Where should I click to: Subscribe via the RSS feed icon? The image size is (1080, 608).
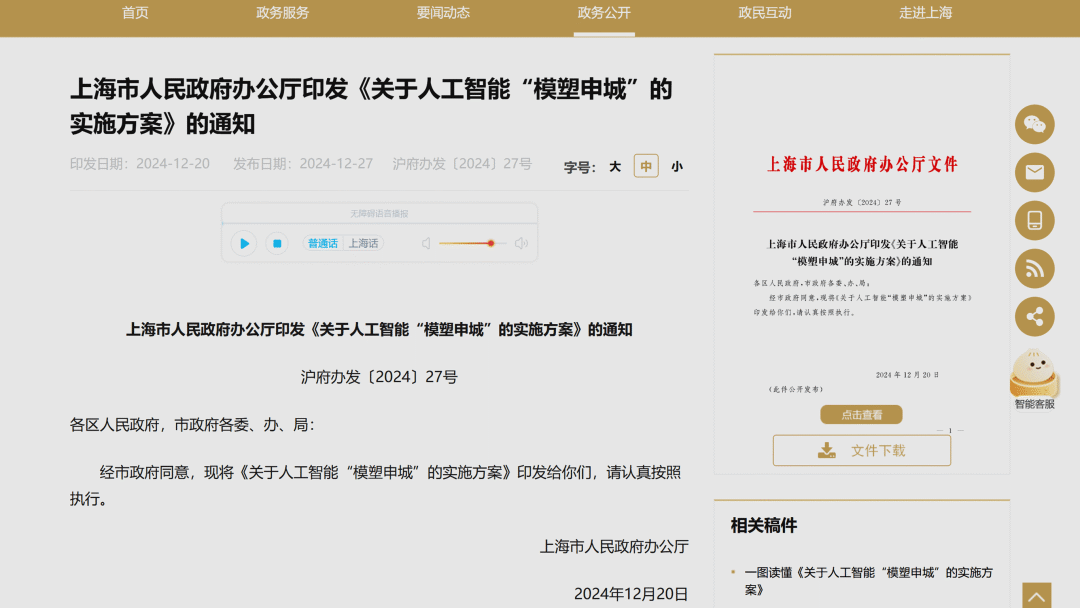click(1035, 269)
